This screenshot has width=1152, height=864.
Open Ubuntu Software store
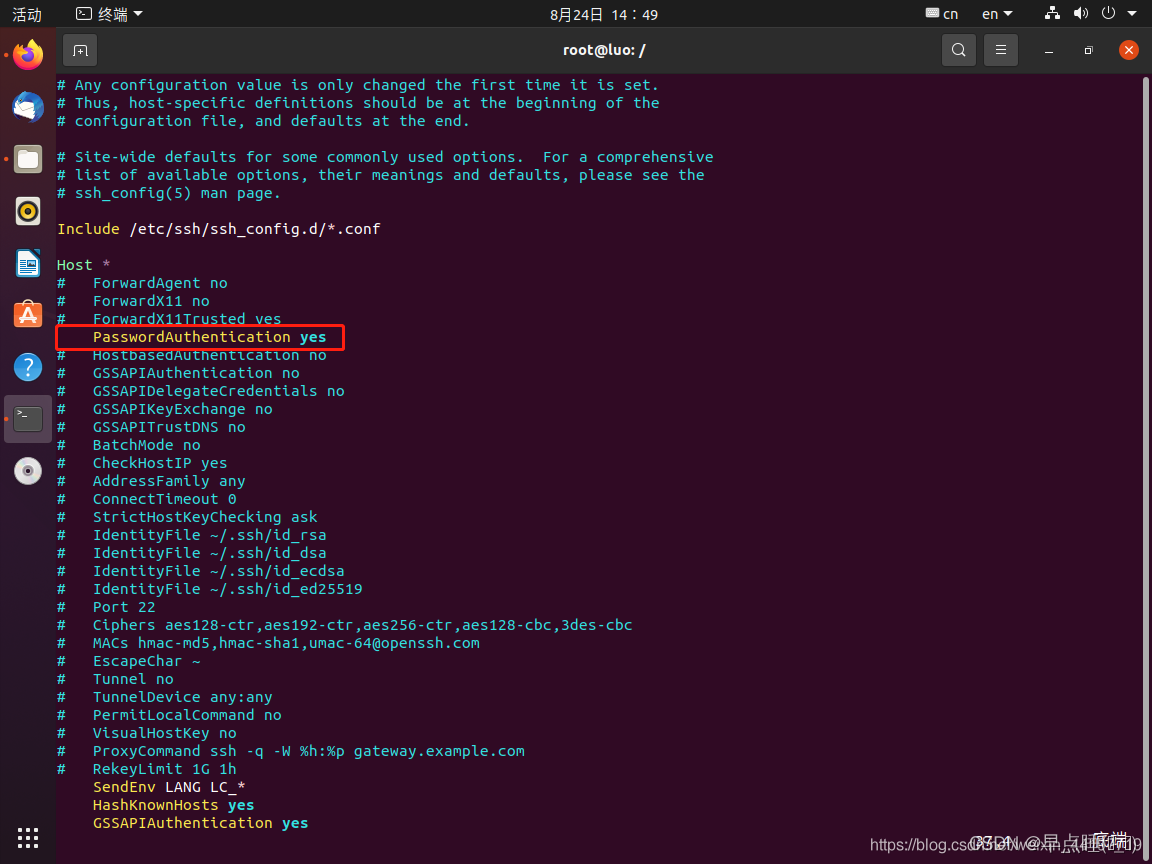[x=28, y=315]
